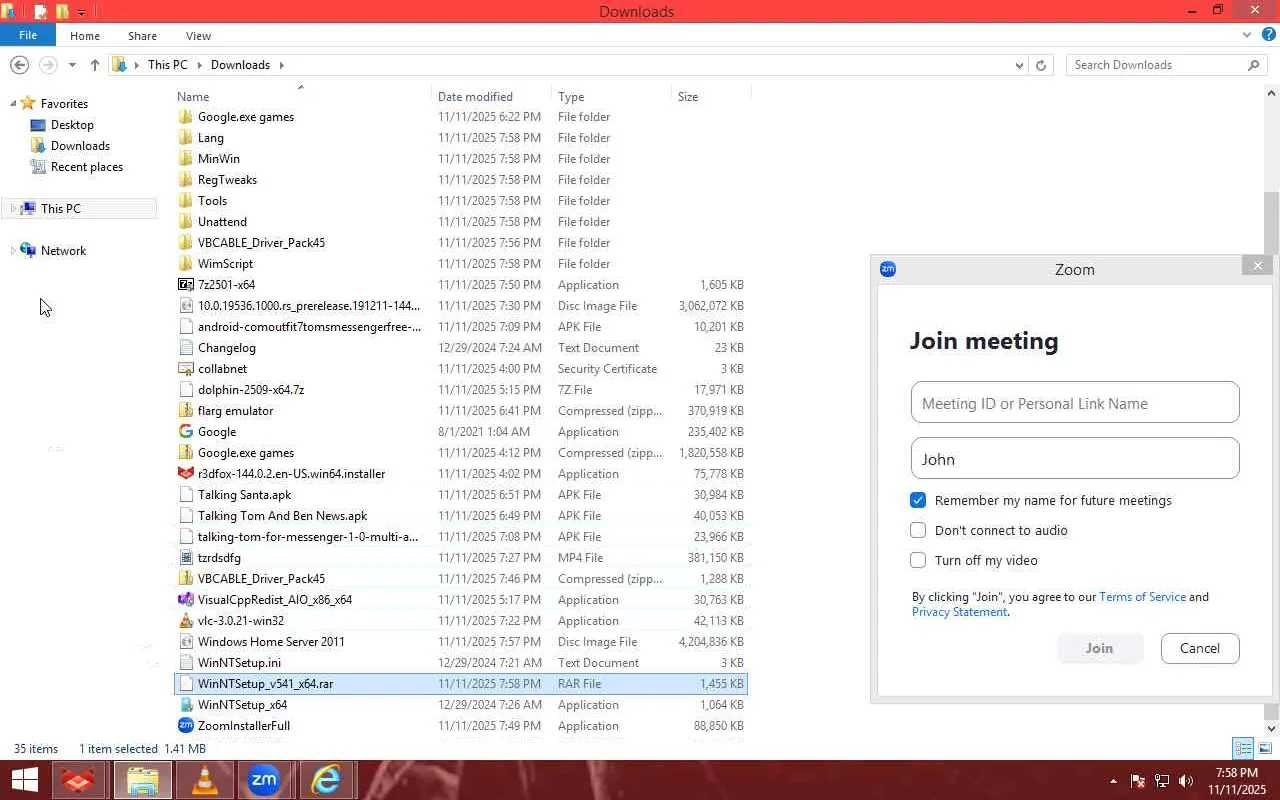The image size is (1280, 800).
Task: Check Turn off my video
Action: (918, 560)
